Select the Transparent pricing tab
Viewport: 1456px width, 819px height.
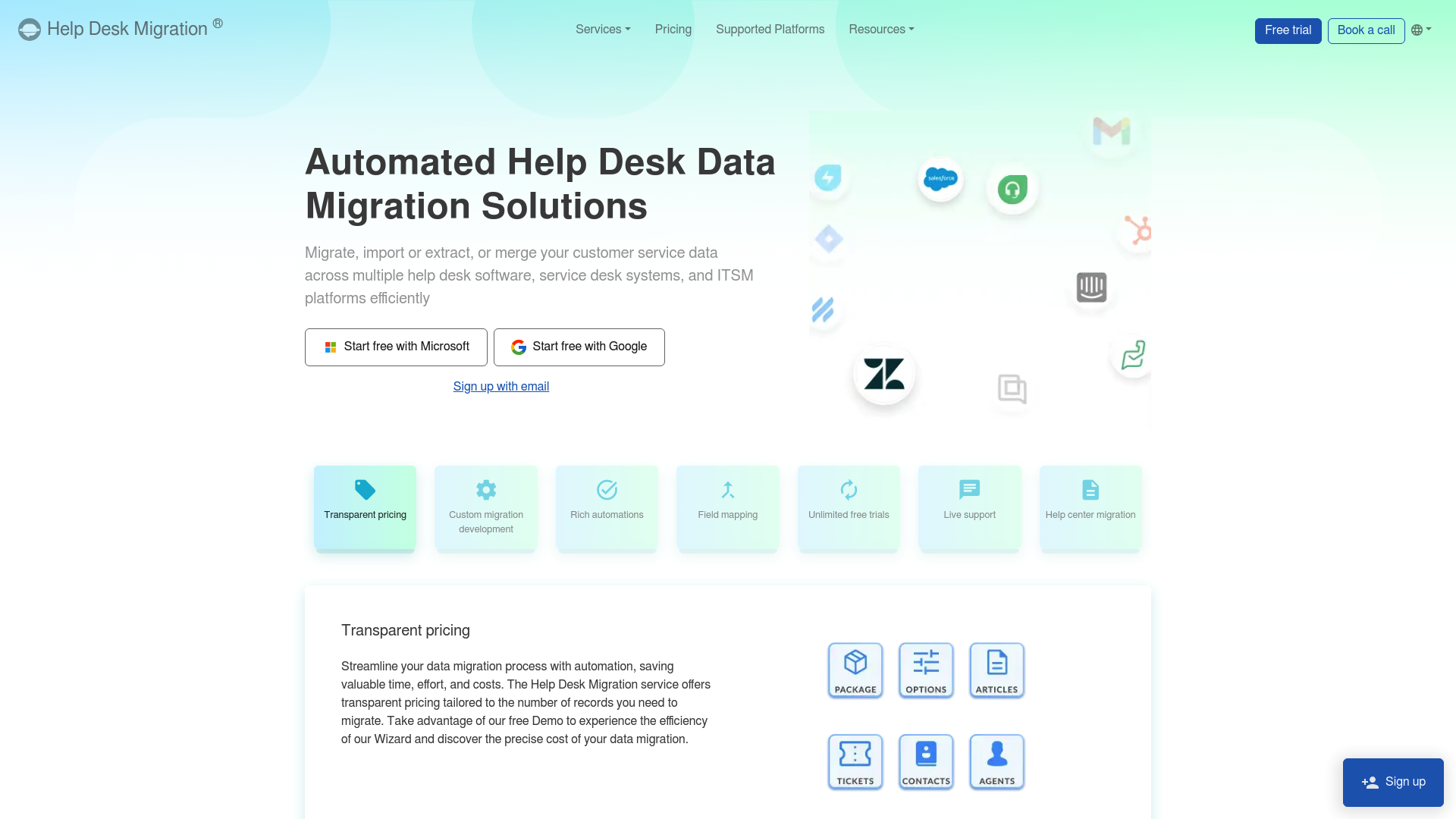tap(365, 507)
